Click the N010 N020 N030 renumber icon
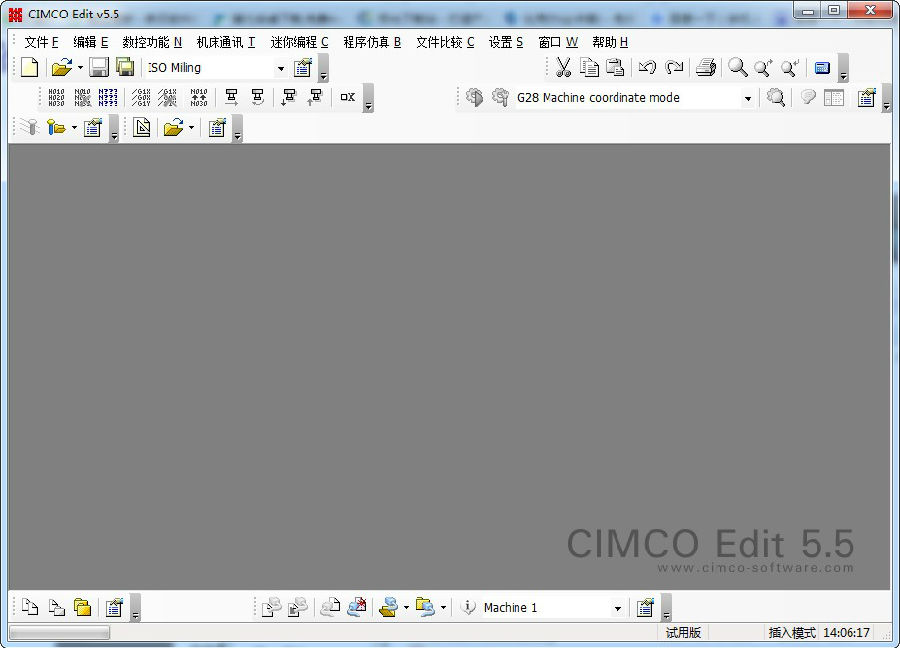This screenshot has width=900, height=648. 56,98
